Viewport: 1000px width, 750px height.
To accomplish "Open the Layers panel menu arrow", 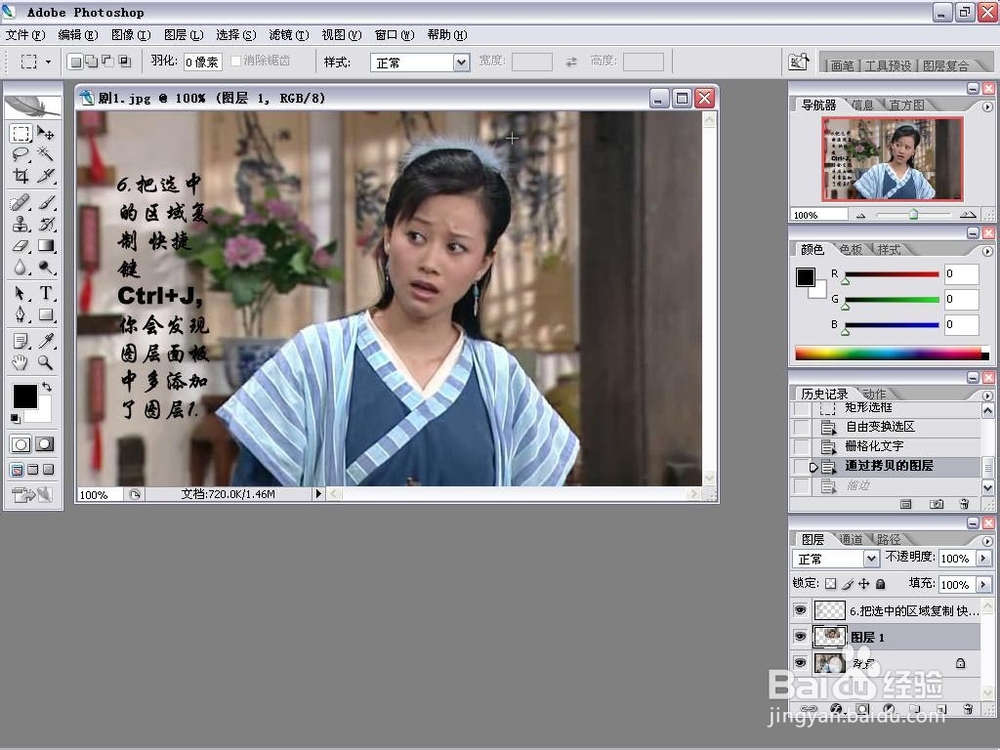I will pos(987,539).
